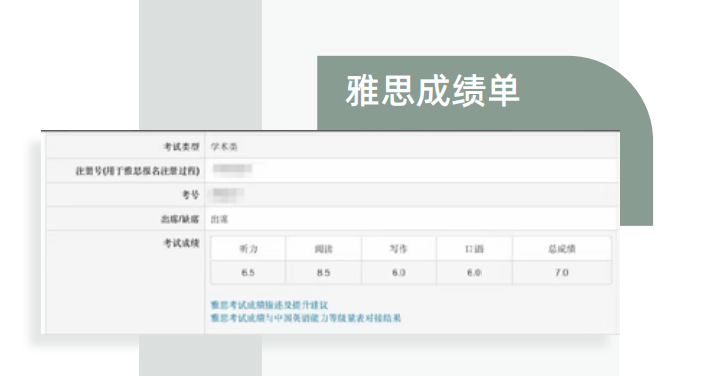Click the 6.0 score under 写作
The height and width of the screenshot is (376, 709).
[399, 273]
